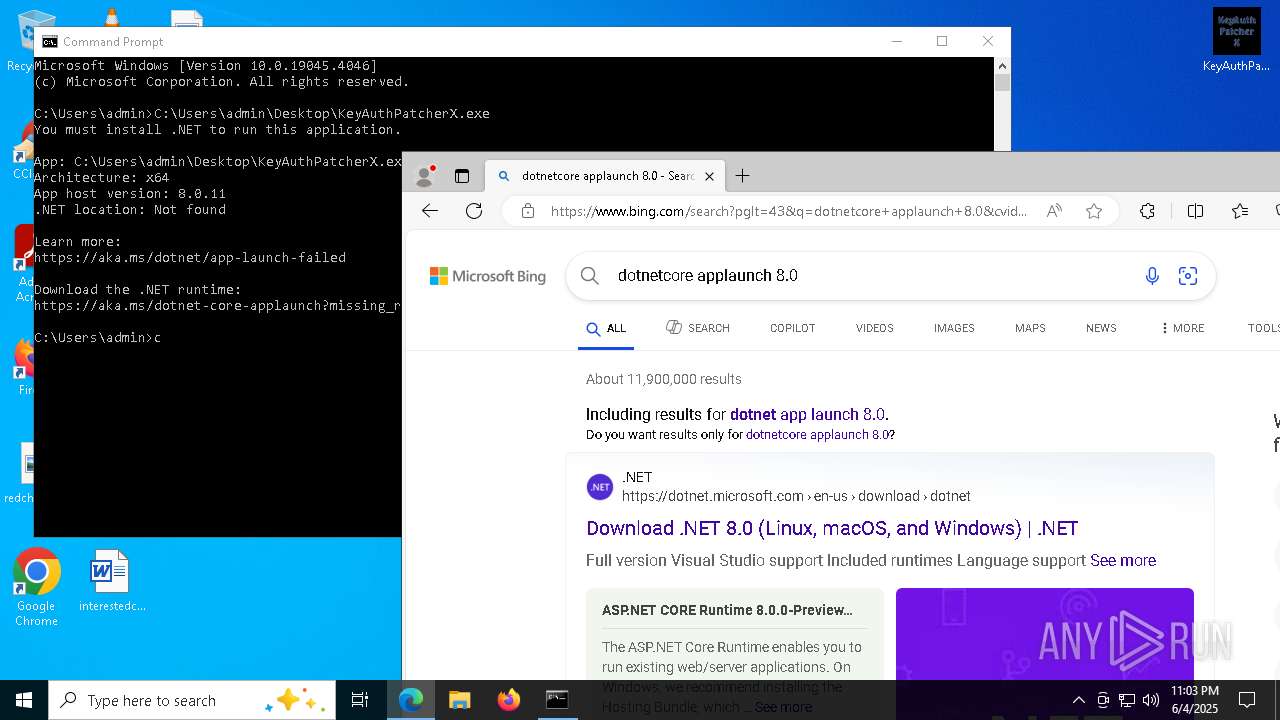
Task: Maximize the Command Prompt window
Action: [942, 41]
